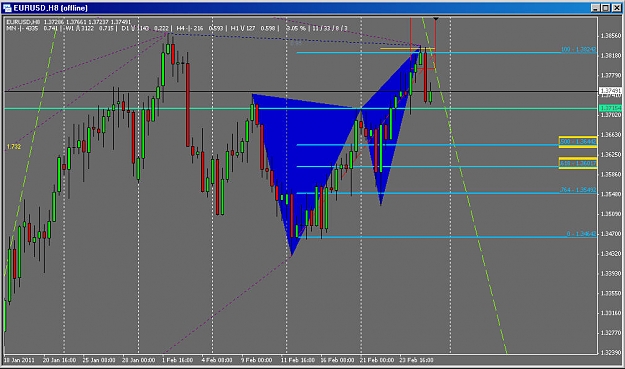Select the highlighted .618 Fibonacci level label

coord(578,163)
